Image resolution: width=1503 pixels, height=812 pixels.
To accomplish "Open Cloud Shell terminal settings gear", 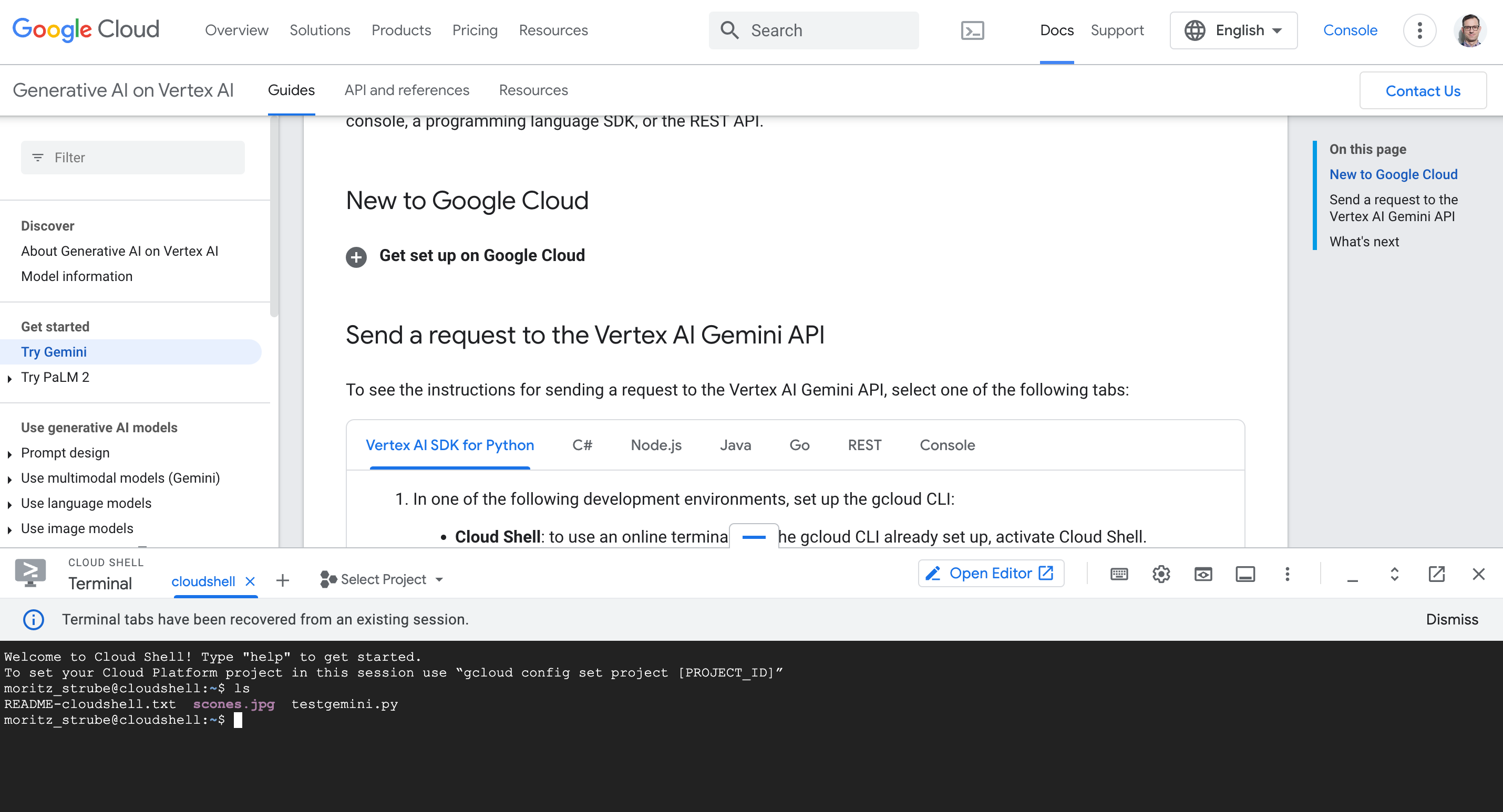I will tap(1161, 574).
